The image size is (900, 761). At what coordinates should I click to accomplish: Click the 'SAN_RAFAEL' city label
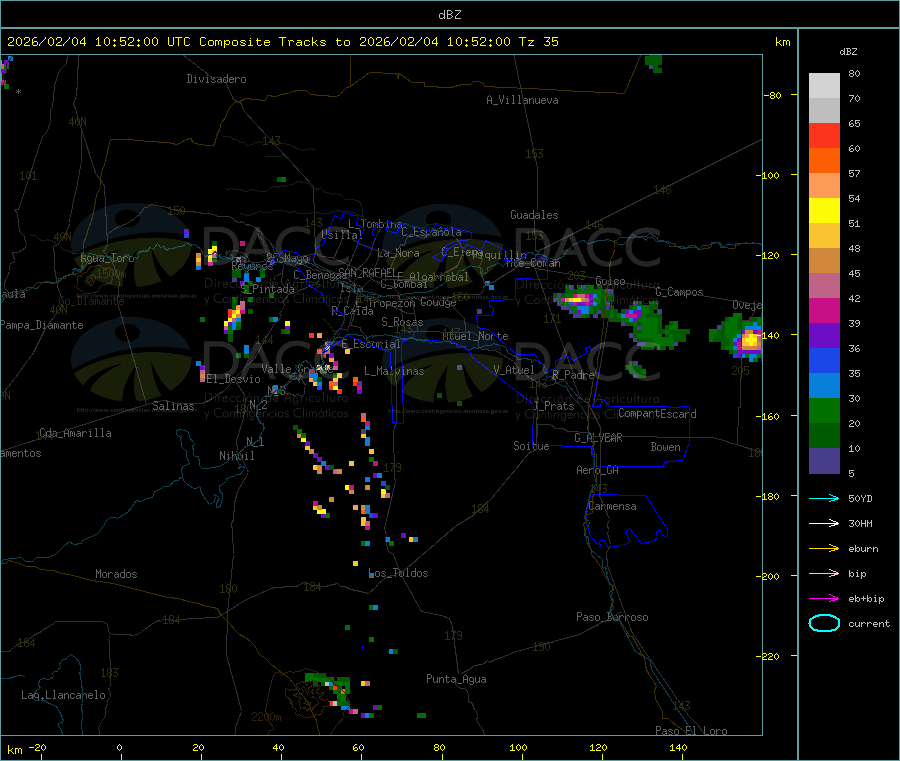tap(366, 272)
